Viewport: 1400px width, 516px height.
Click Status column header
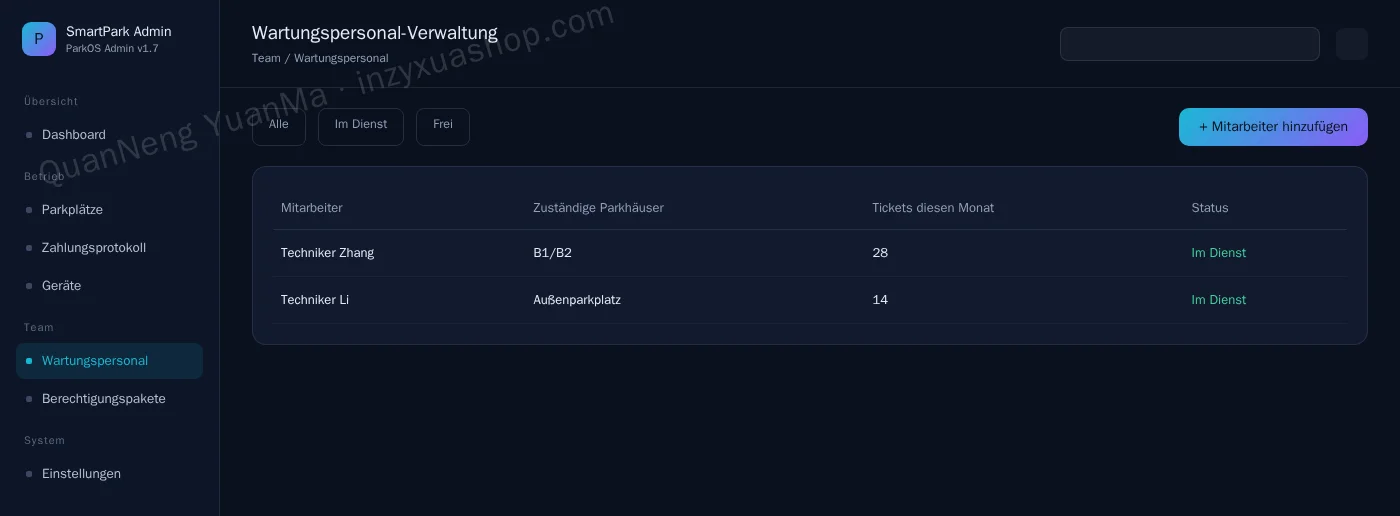coord(1210,208)
